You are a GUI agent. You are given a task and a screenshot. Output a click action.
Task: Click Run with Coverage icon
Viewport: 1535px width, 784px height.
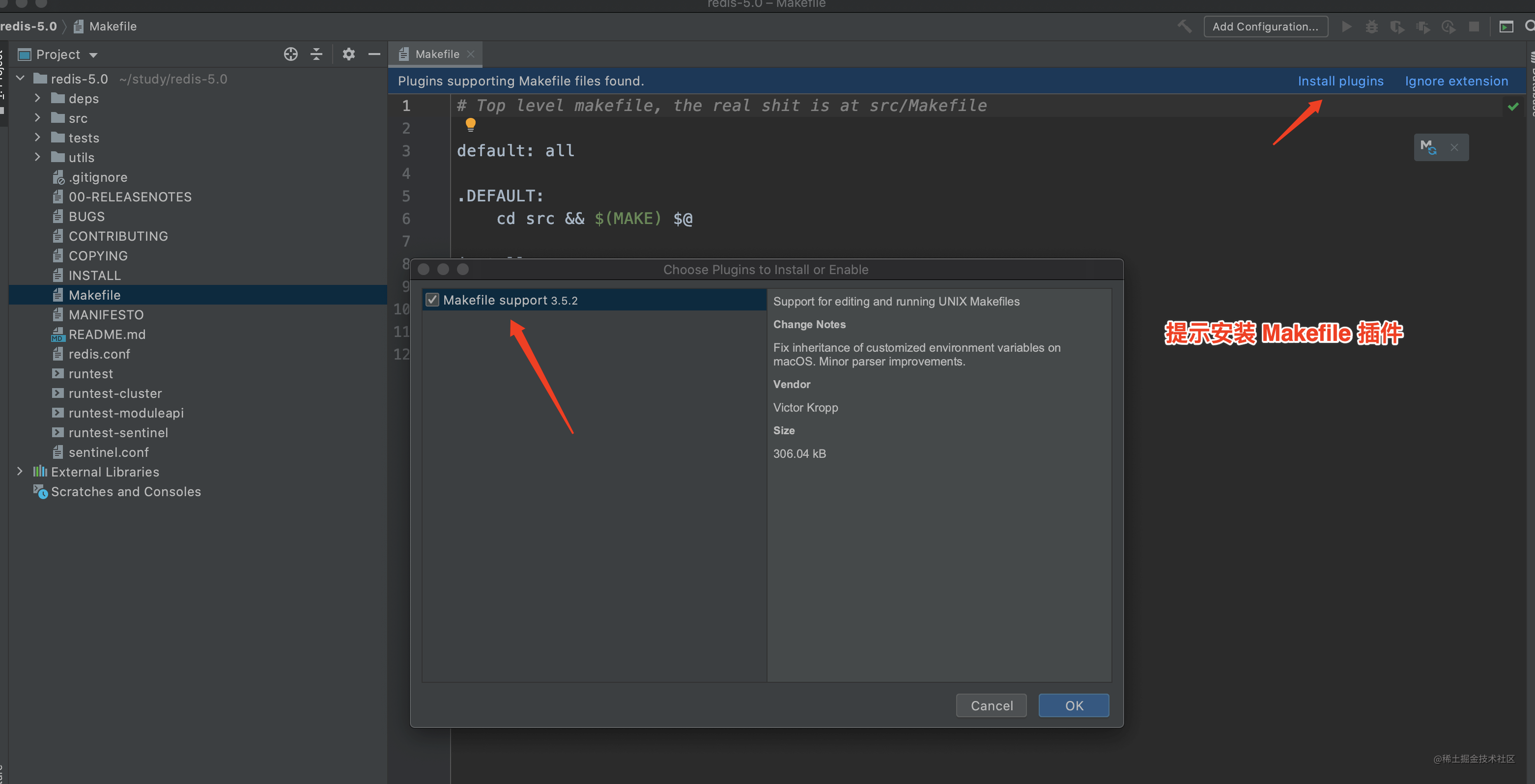(1397, 27)
